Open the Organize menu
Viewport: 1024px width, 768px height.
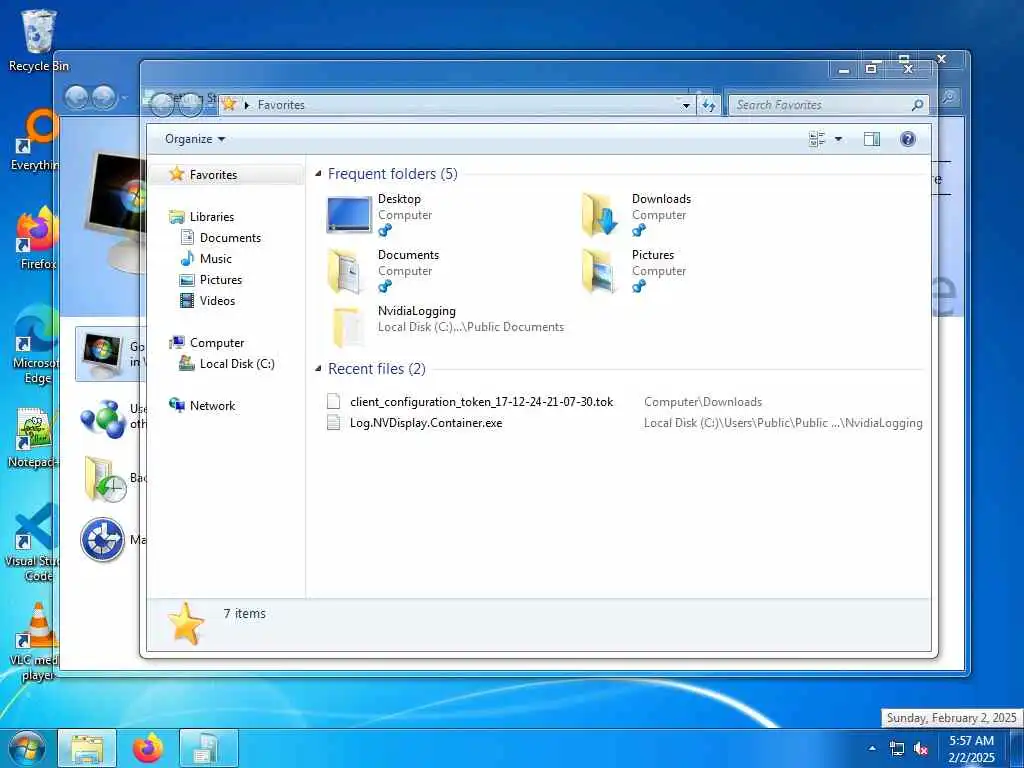click(x=195, y=139)
